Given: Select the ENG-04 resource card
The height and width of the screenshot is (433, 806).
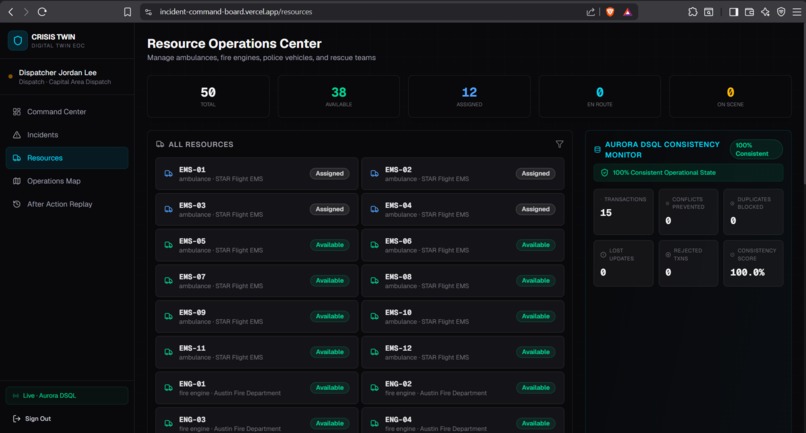Looking at the screenshot, I should 463,421.
